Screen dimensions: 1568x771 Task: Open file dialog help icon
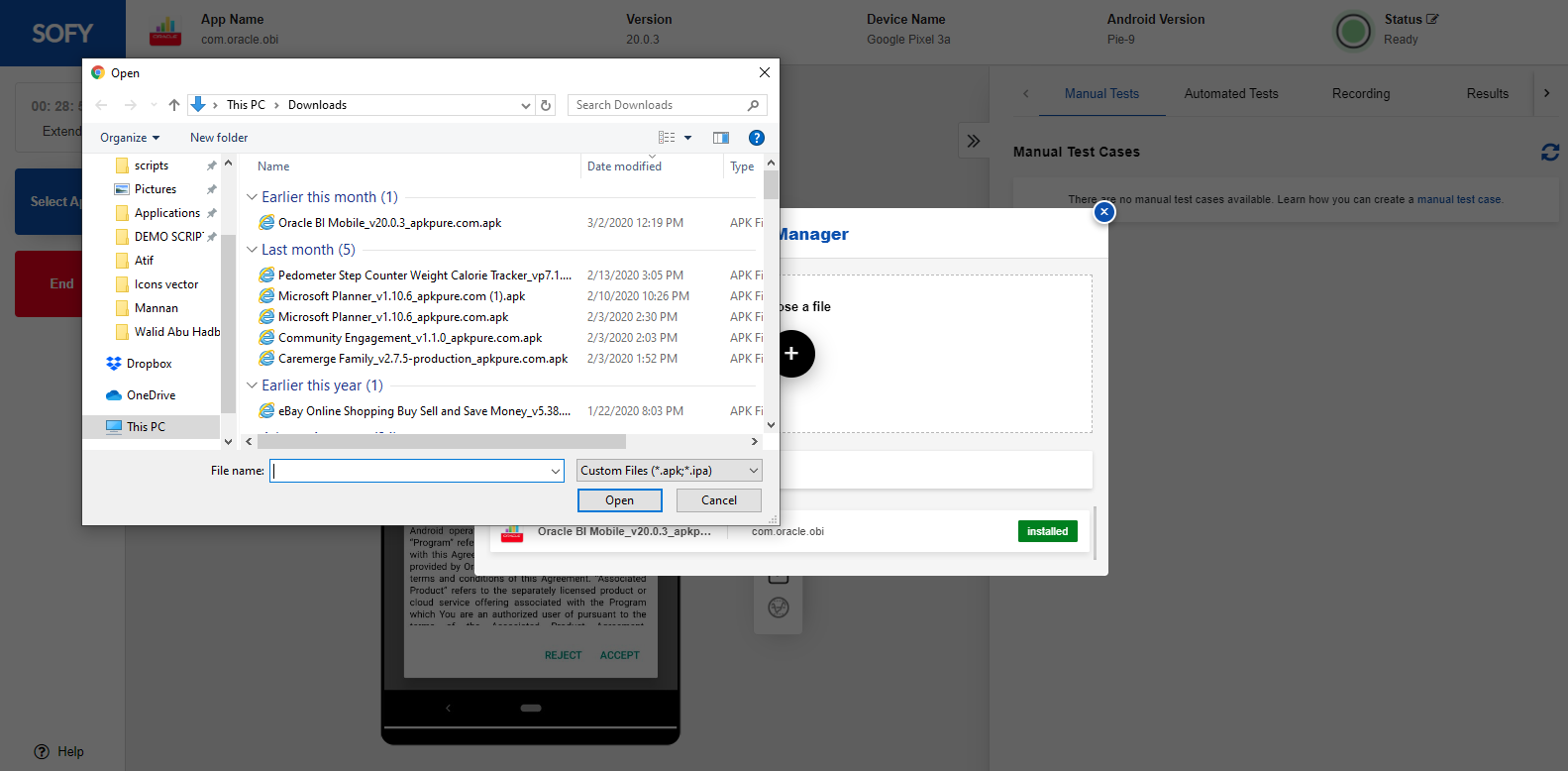(757, 138)
